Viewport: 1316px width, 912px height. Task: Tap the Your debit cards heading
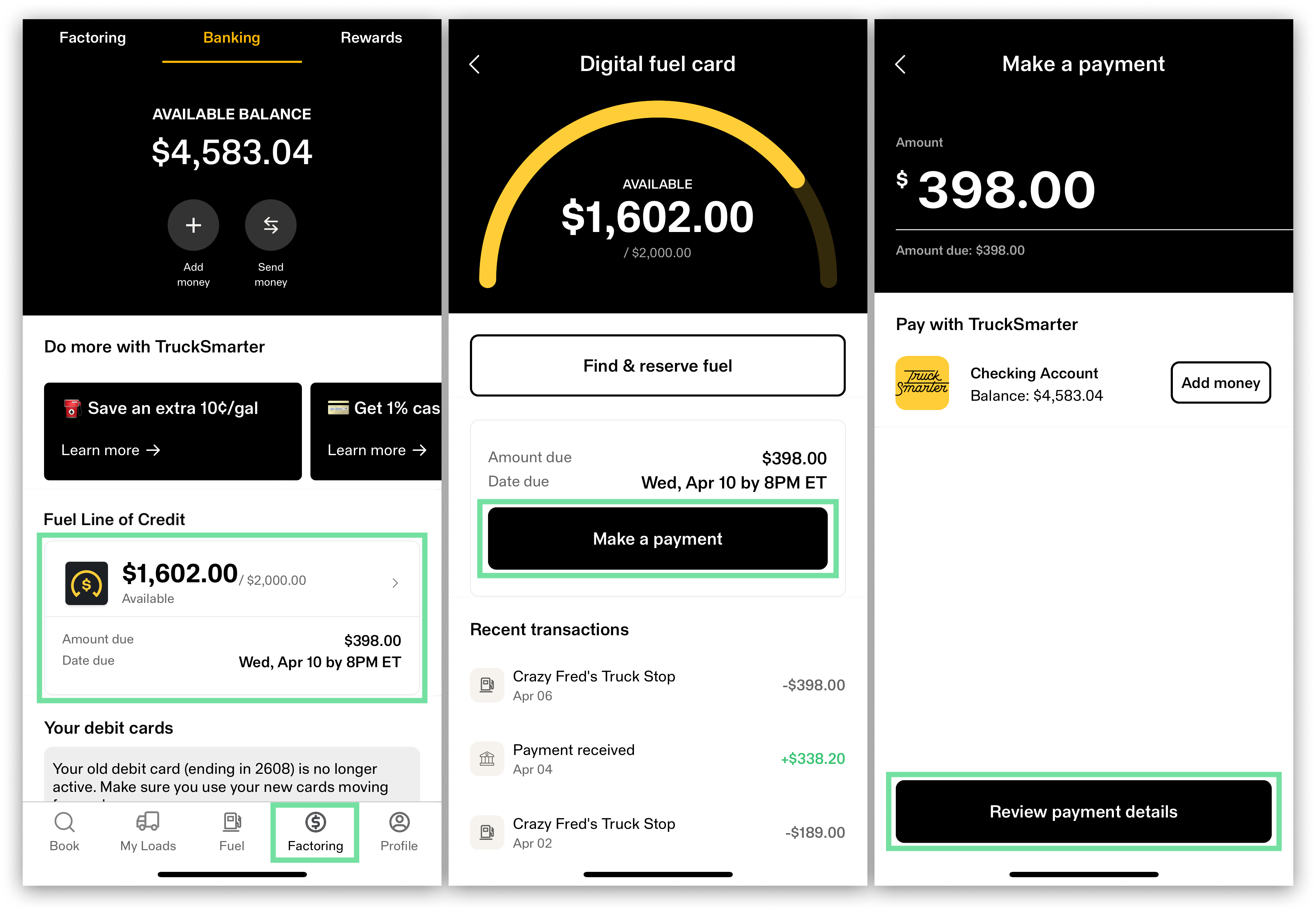coord(109,728)
